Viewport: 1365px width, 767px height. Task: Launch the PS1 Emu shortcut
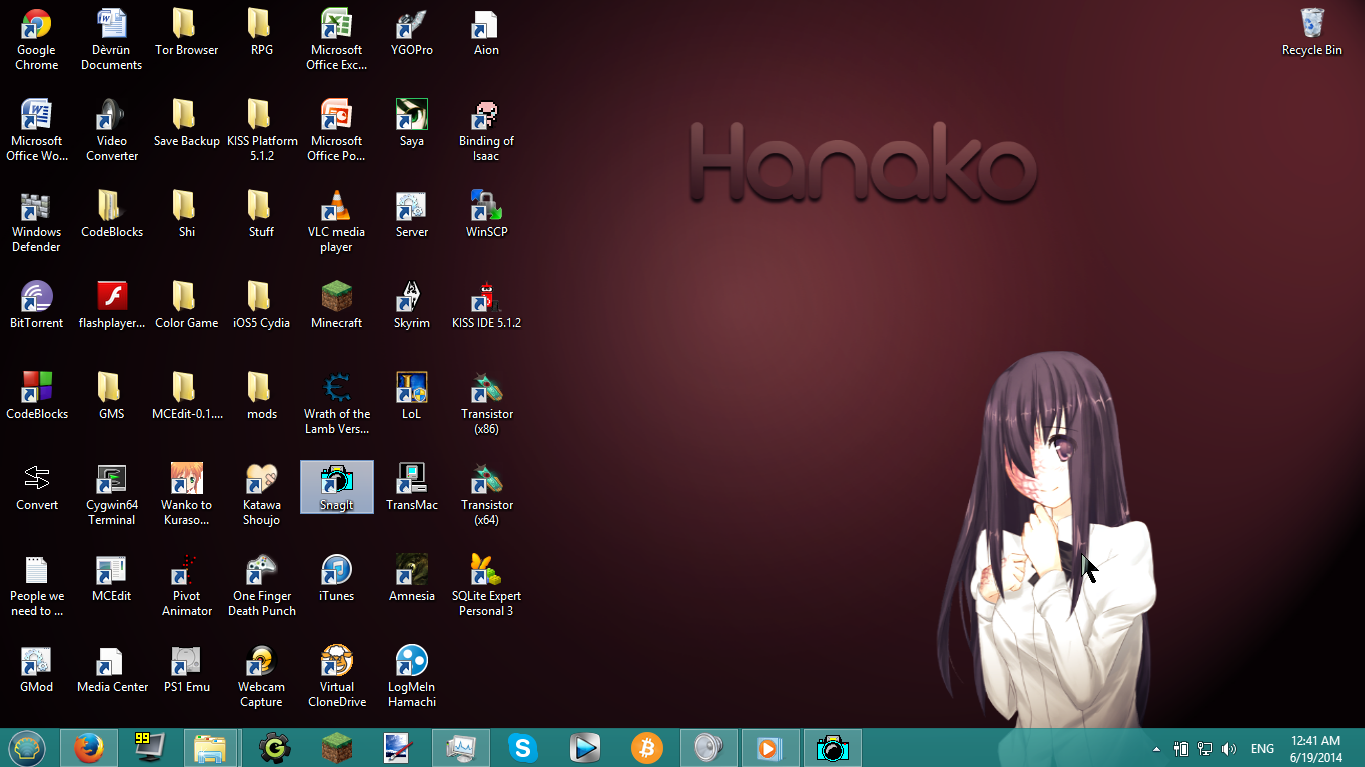[x=187, y=670]
